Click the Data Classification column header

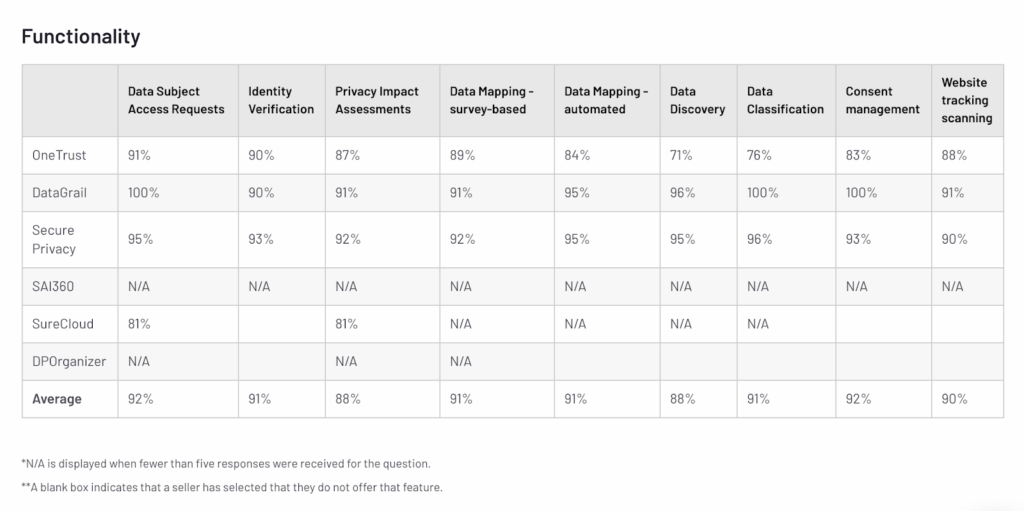[785, 100]
